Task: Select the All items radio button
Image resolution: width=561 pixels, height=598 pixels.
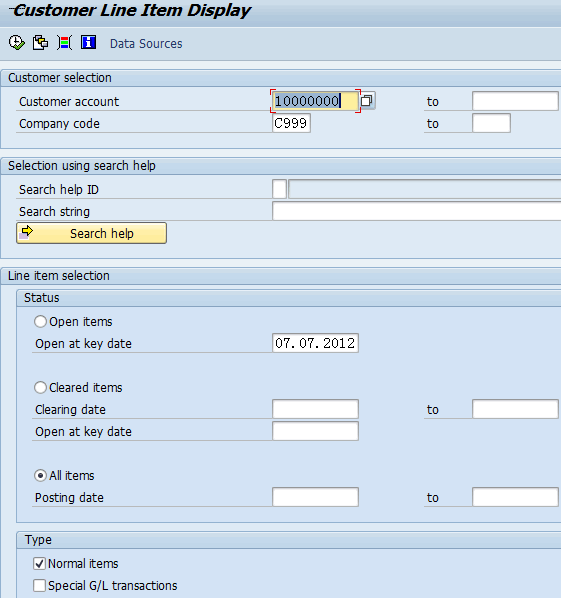Action: (x=40, y=476)
